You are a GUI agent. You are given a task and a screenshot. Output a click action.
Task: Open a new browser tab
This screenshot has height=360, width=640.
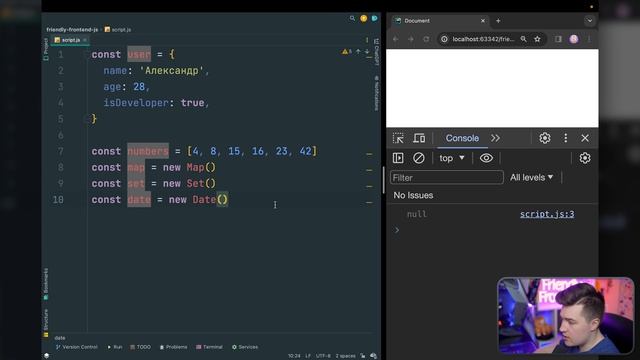(498, 21)
